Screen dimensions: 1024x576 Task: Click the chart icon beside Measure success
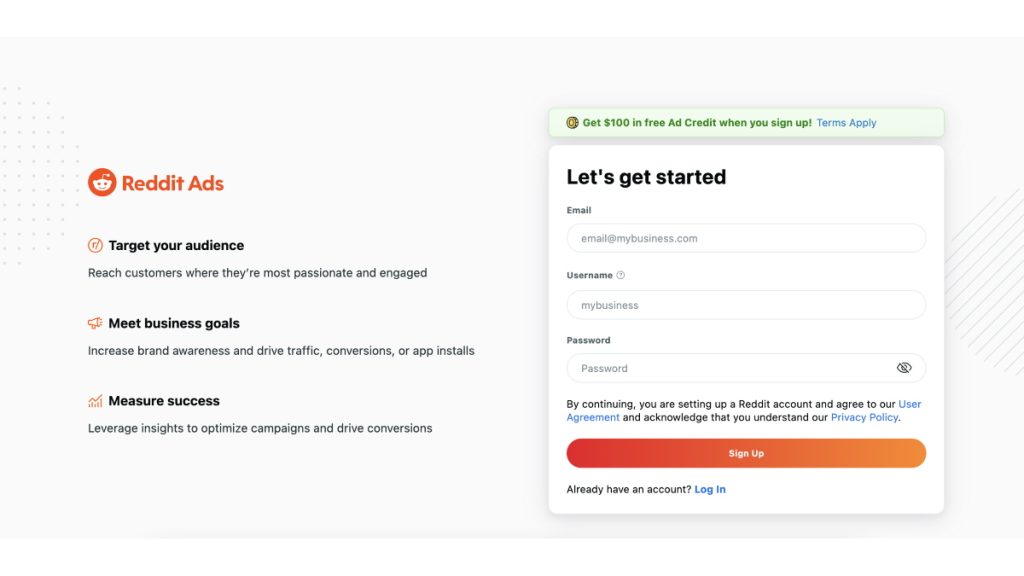95,401
